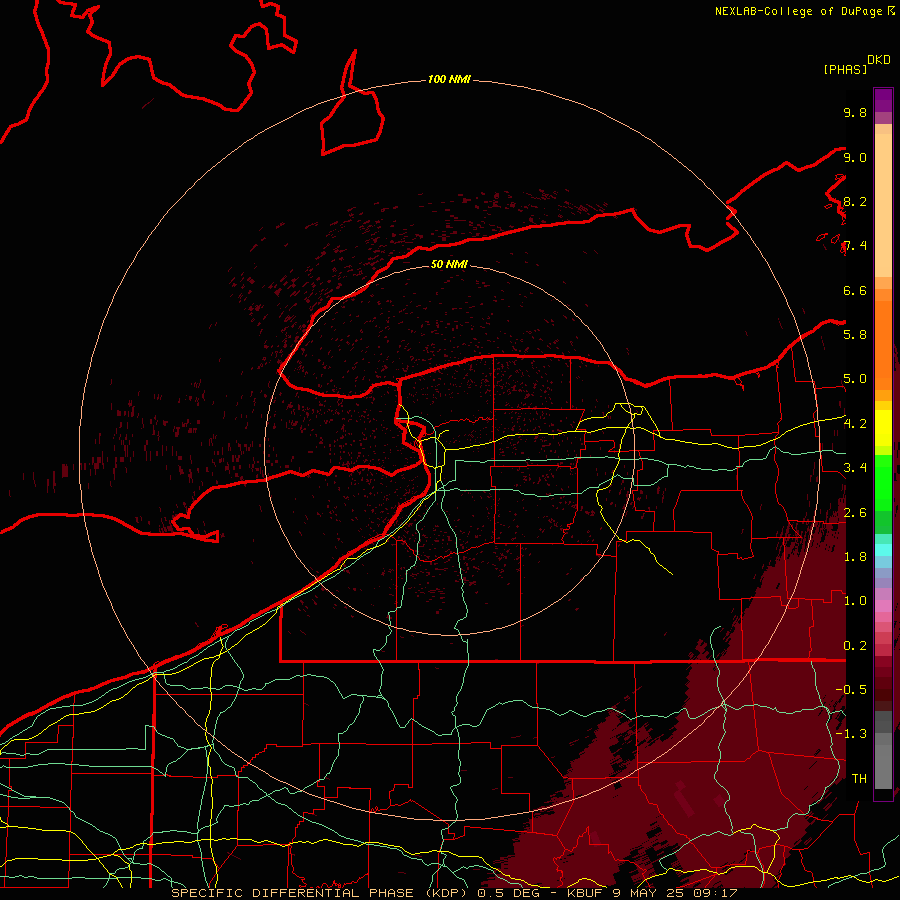Pick the purple top segment of color bar

coord(883,100)
